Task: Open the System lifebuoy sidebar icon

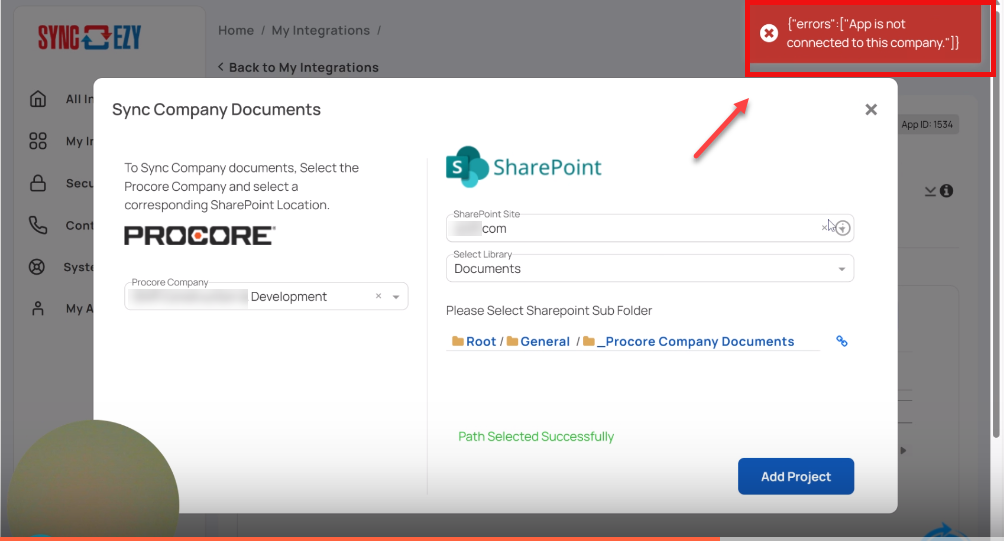Action: point(37,267)
